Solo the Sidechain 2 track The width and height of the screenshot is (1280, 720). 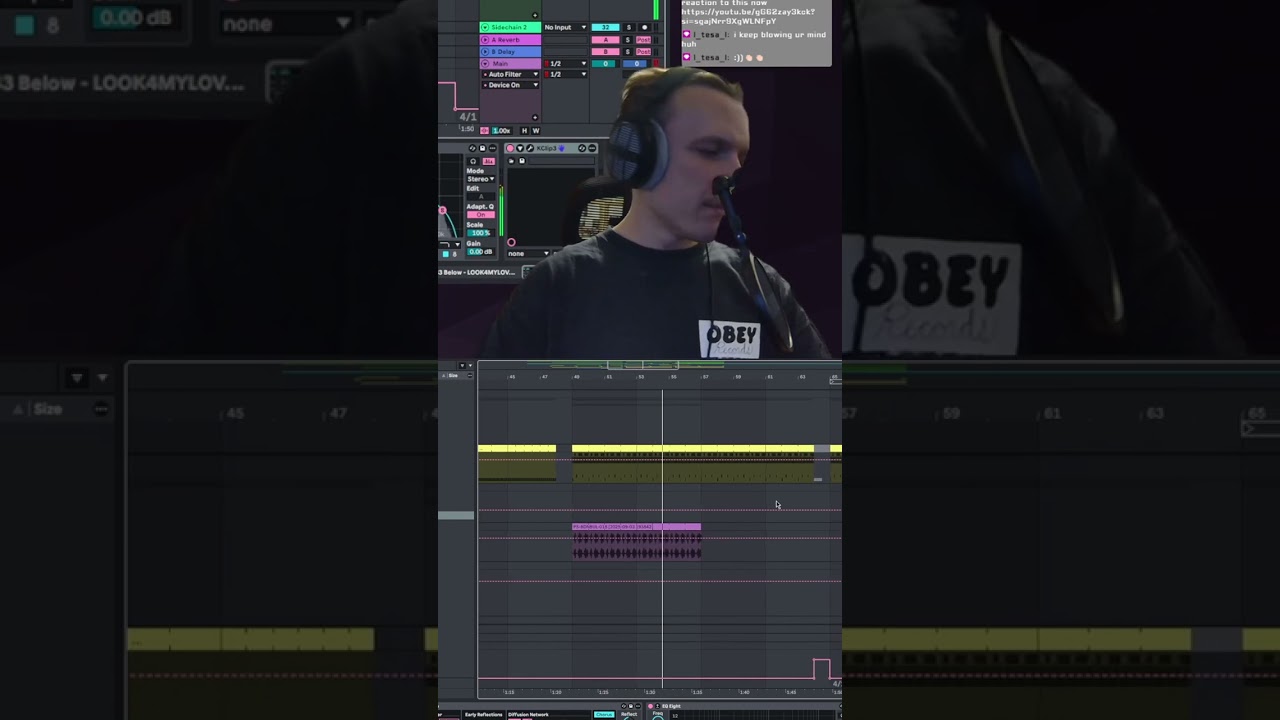coord(629,27)
